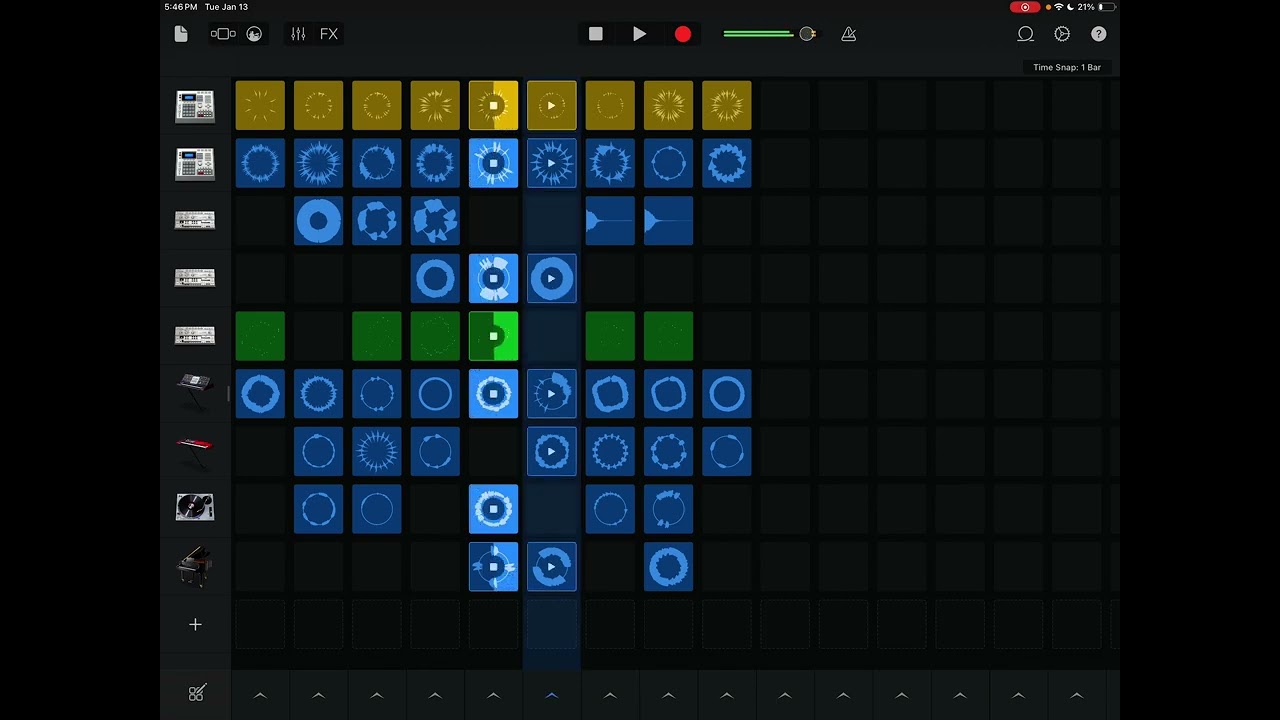Select second drum machine track icon

(195, 164)
